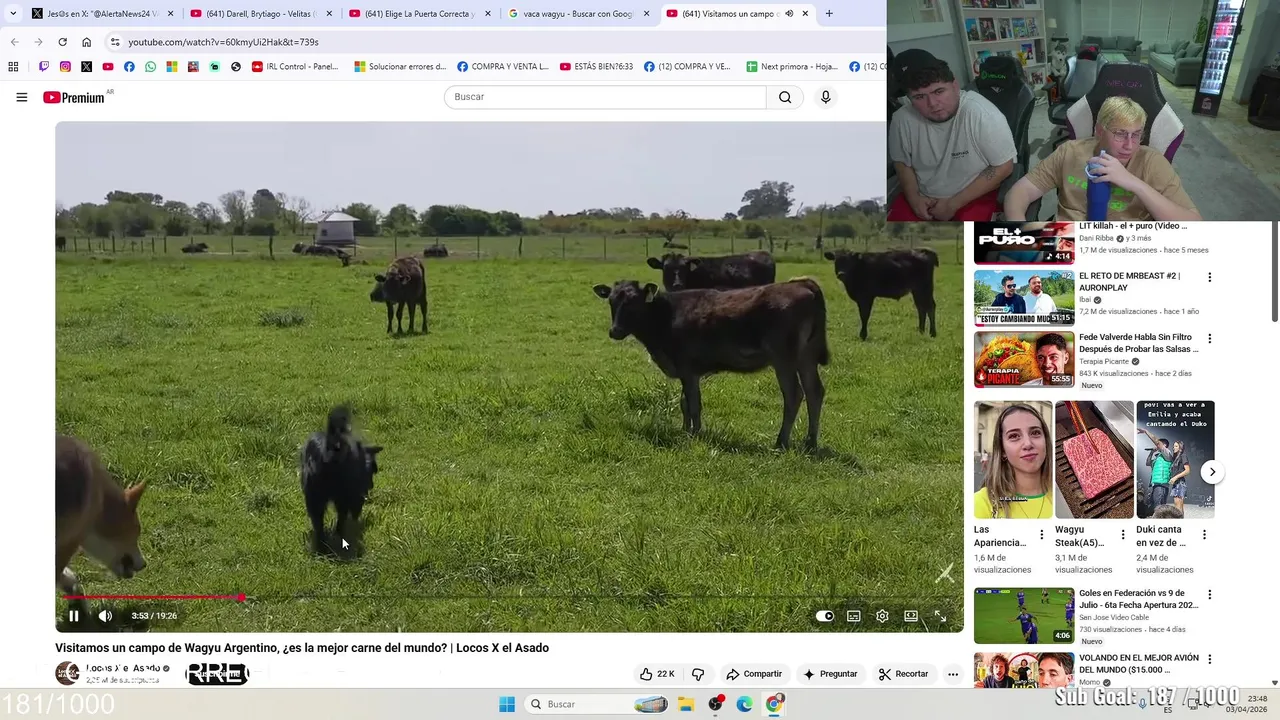Viewport: 1280px width, 720px height.
Task: Open options for Goles en Federación video
Action: coord(1209,594)
